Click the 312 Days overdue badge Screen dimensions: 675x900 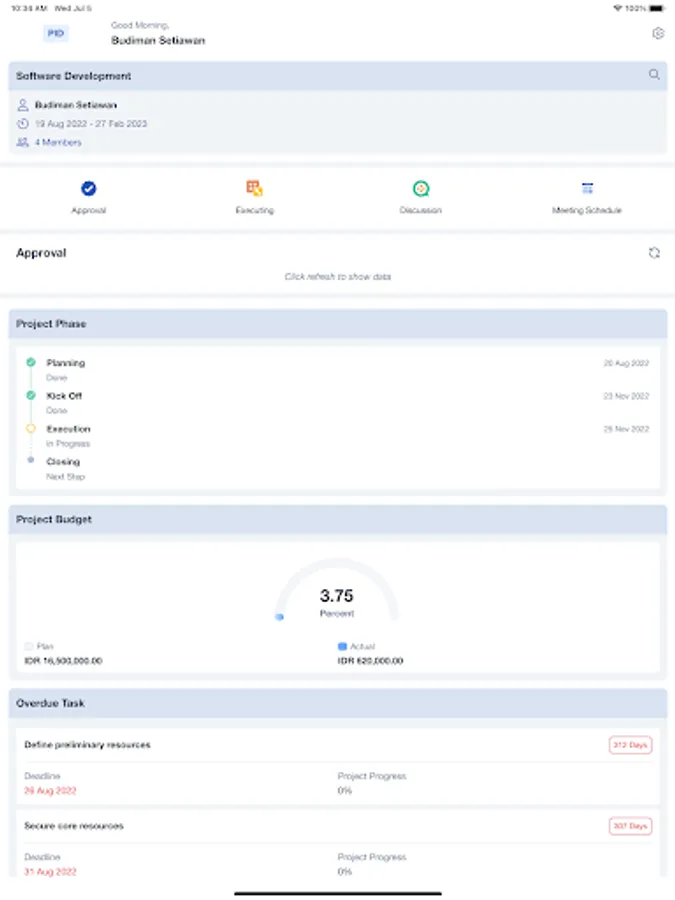pos(630,745)
